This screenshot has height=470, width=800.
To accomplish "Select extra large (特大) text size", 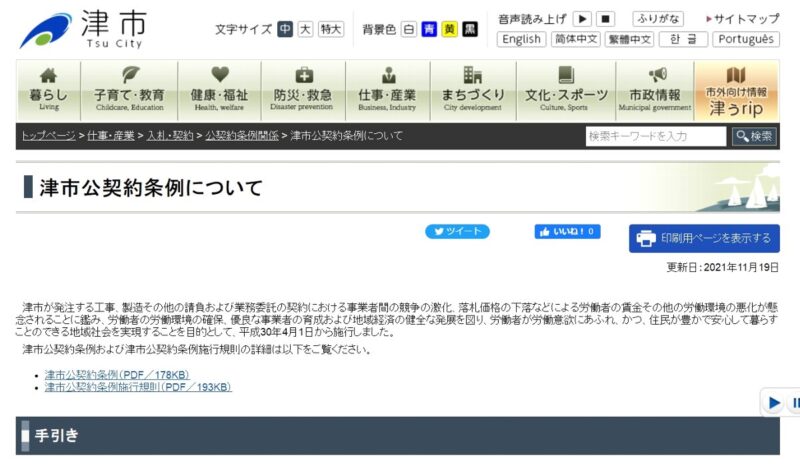I will pyautogui.click(x=331, y=29).
